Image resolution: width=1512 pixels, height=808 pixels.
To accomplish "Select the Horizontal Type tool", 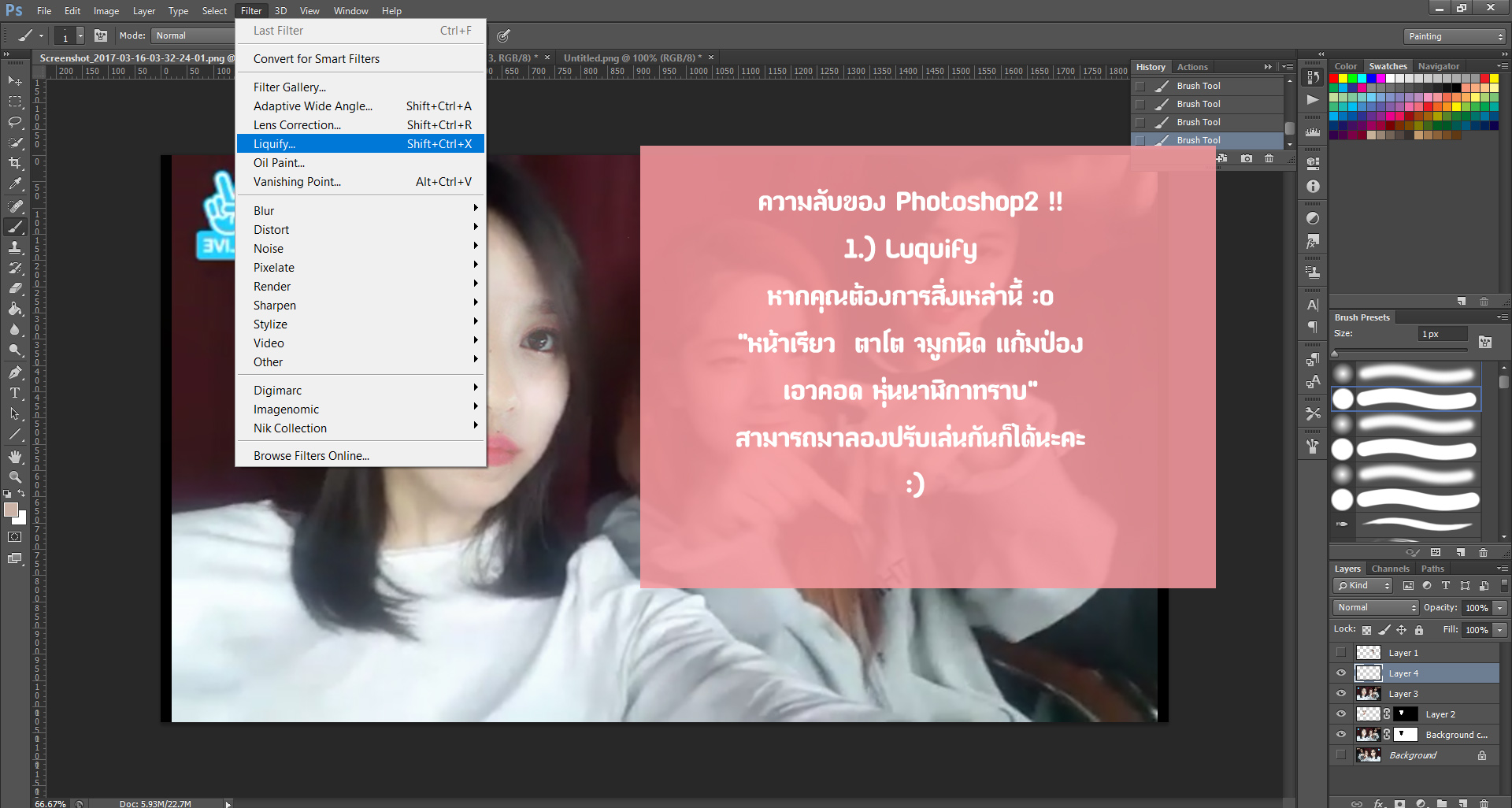I will tap(15, 393).
